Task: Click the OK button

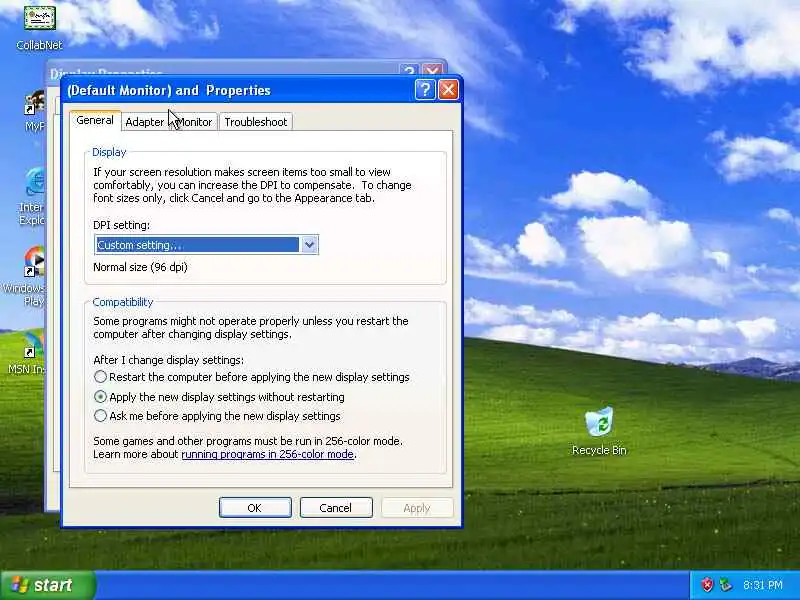Action: tap(255, 508)
